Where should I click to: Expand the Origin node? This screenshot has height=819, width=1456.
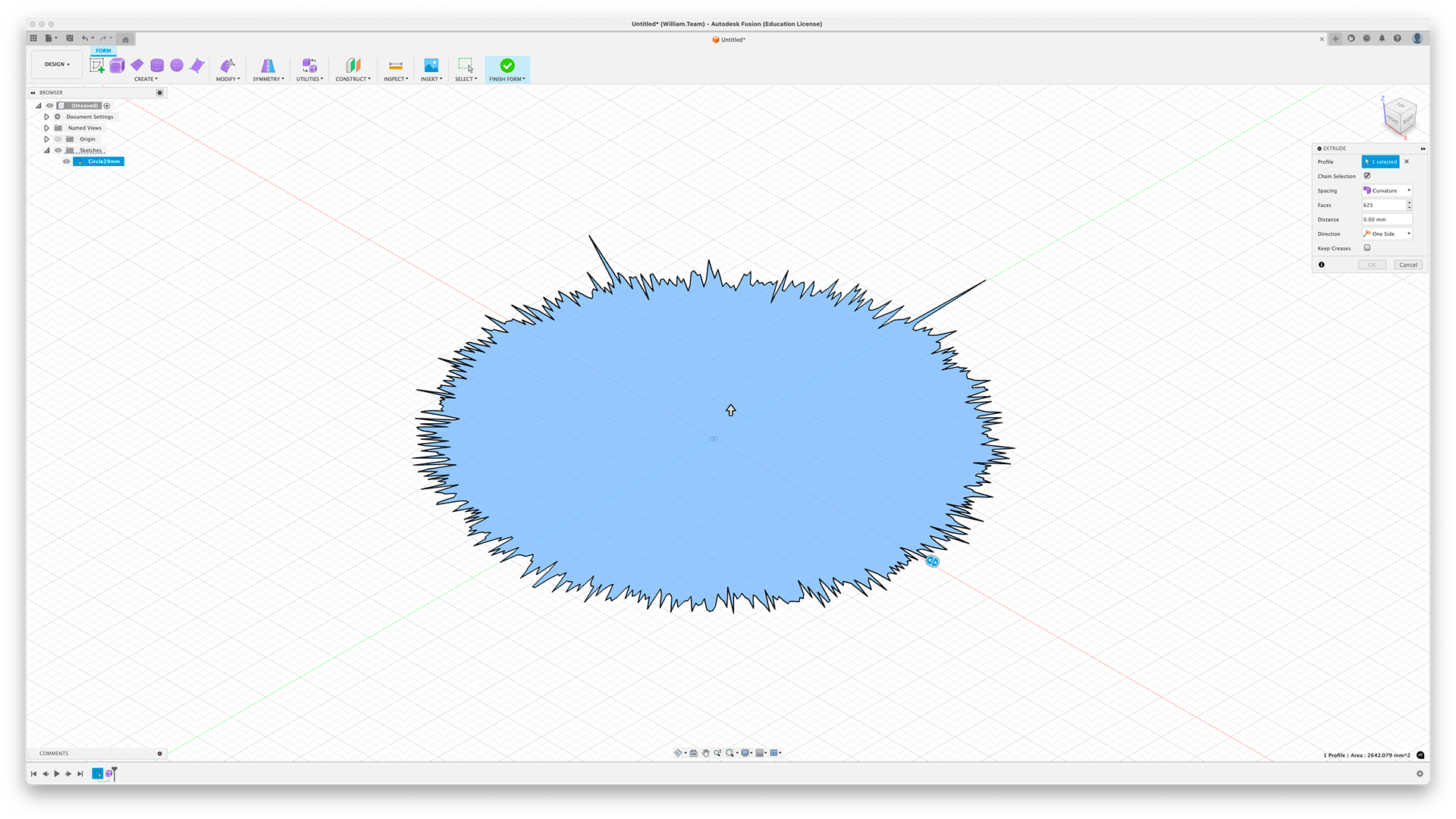(x=46, y=139)
